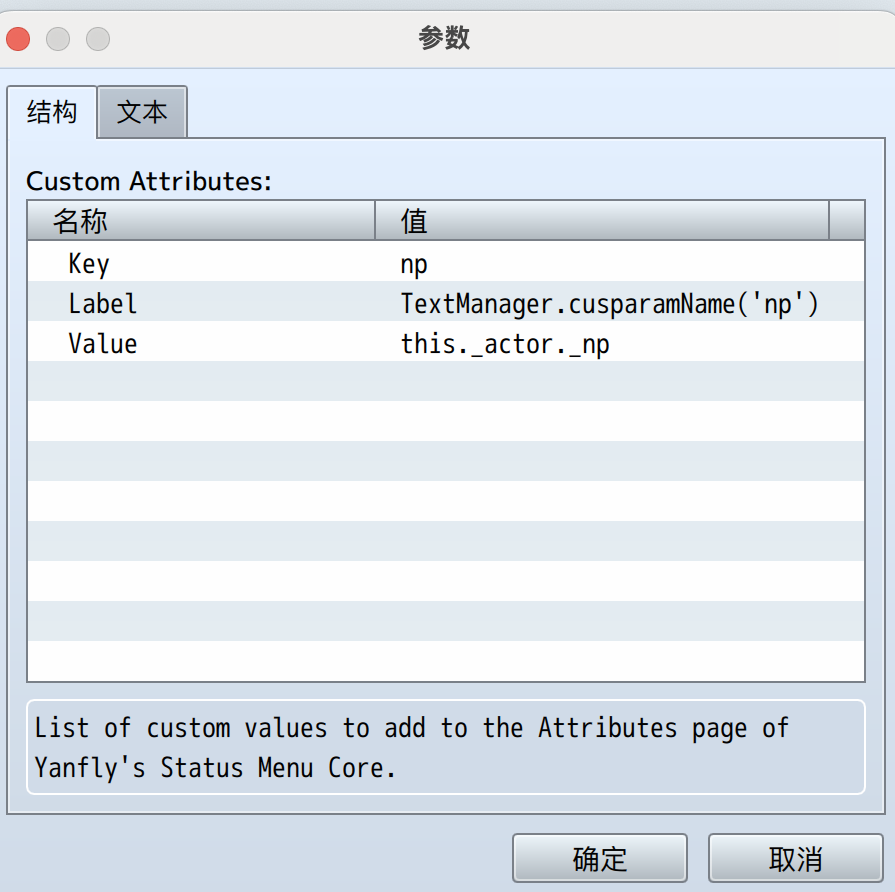This screenshot has height=892, width=895.
Task: Switch to the 结构 tab
Action: point(51,112)
